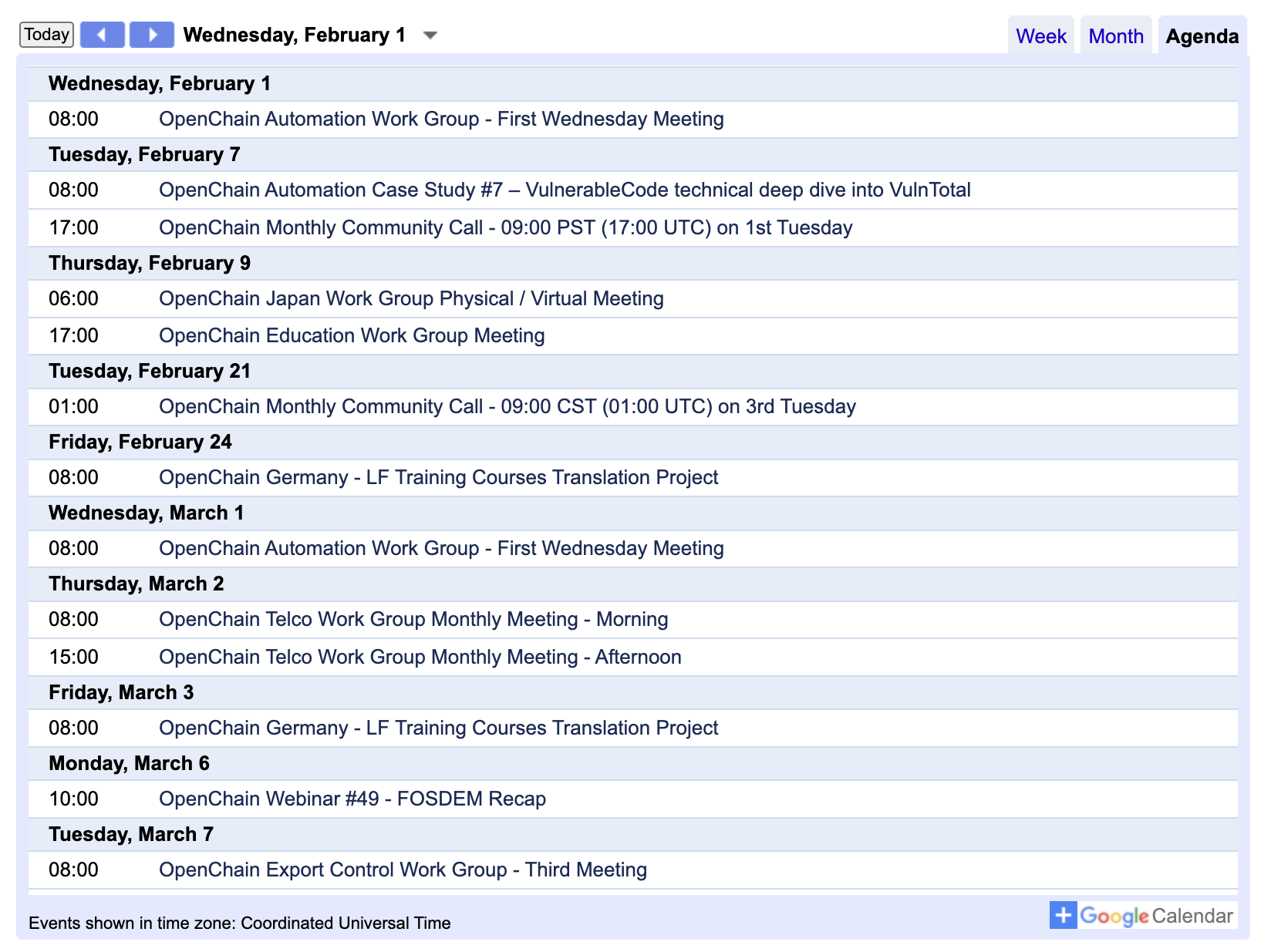Click the 15:00 time on March 2

[73, 658]
